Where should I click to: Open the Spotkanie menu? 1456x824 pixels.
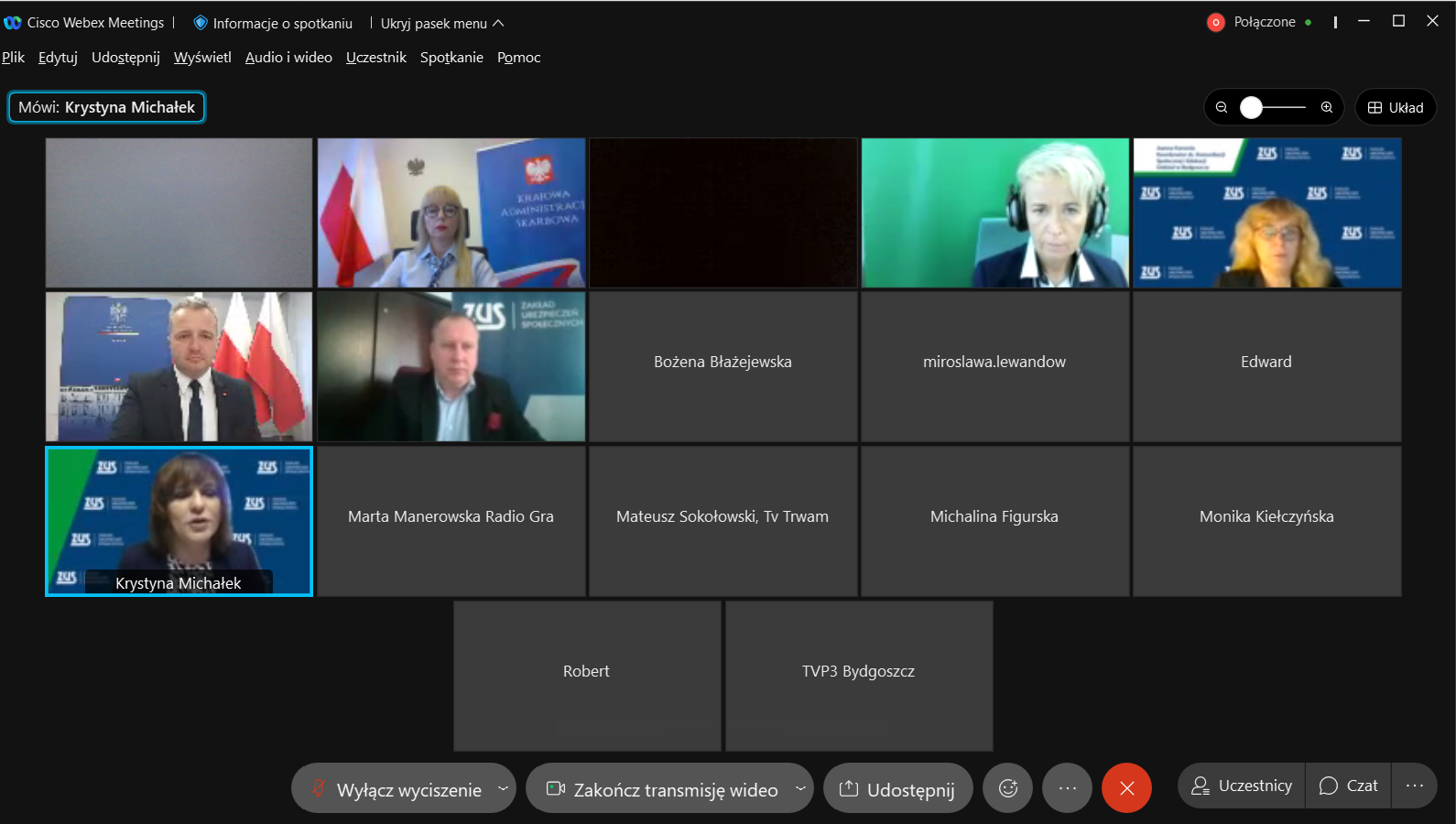pos(451,58)
